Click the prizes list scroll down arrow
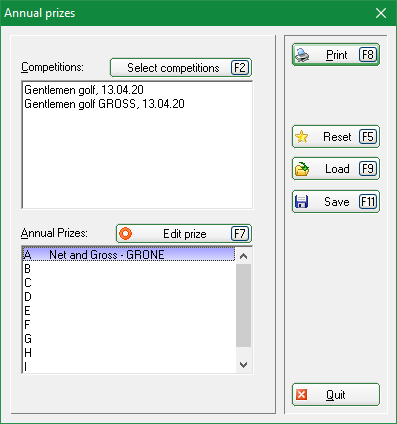Viewport: 397px width, 424px height. point(244,365)
